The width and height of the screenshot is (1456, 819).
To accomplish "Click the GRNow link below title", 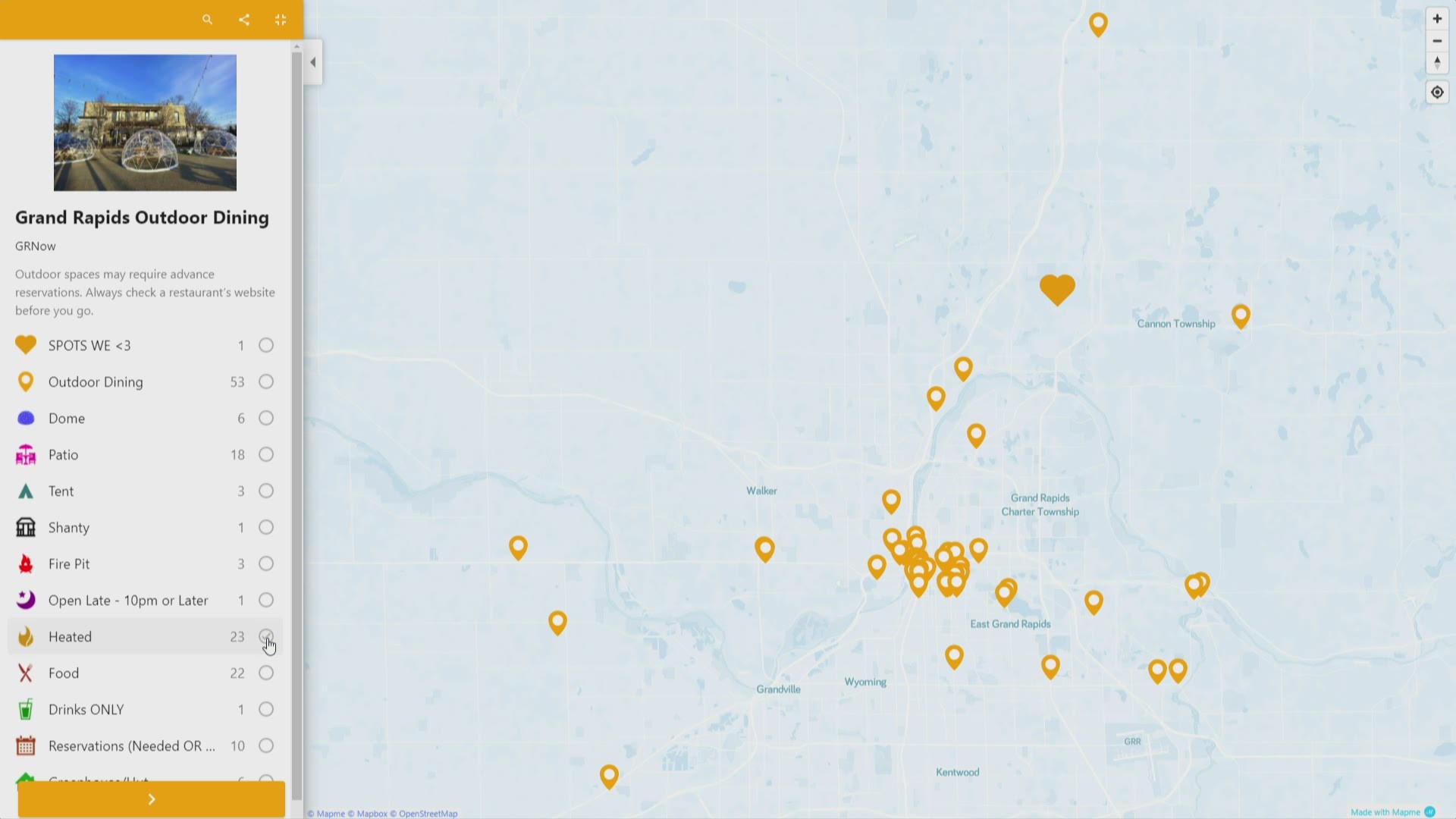I will click(35, 245).
